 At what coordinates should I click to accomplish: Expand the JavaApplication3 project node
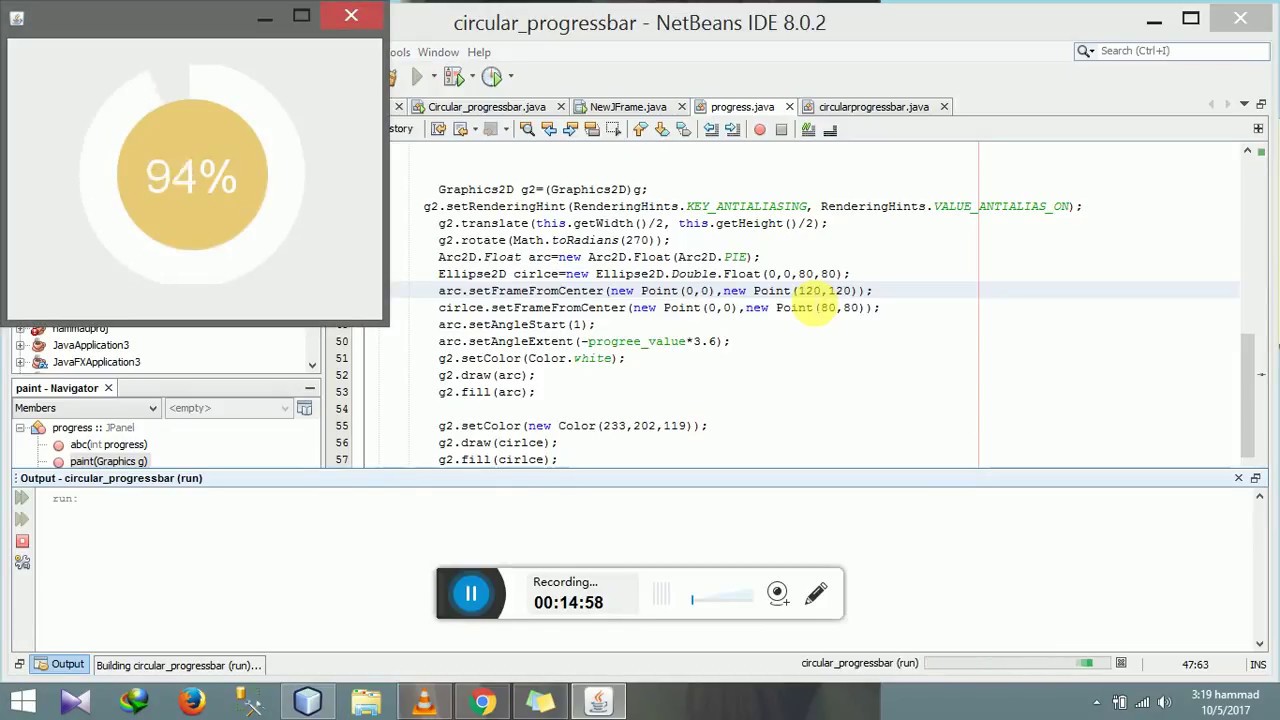pos(20,345)
